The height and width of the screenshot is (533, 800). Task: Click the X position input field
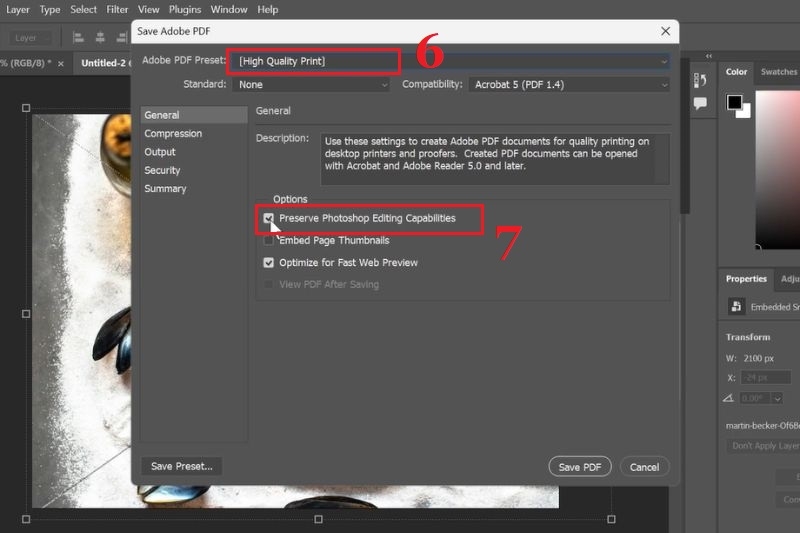tap(765, 378)
